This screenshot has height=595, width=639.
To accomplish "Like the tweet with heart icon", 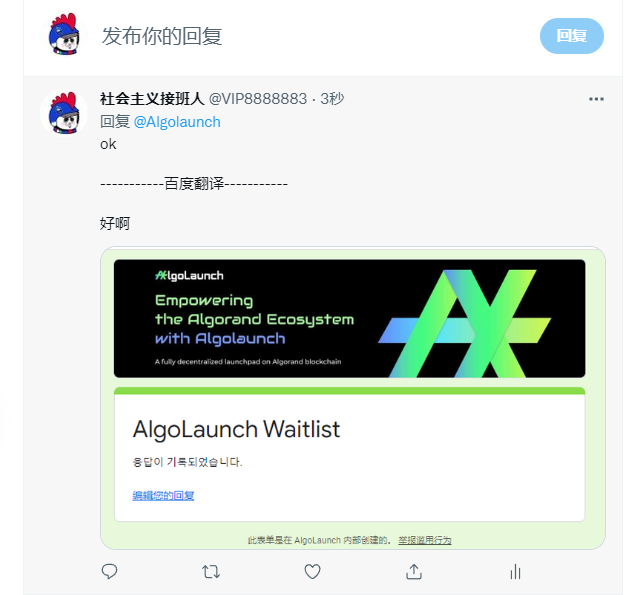I will click(x=313, y=572).
